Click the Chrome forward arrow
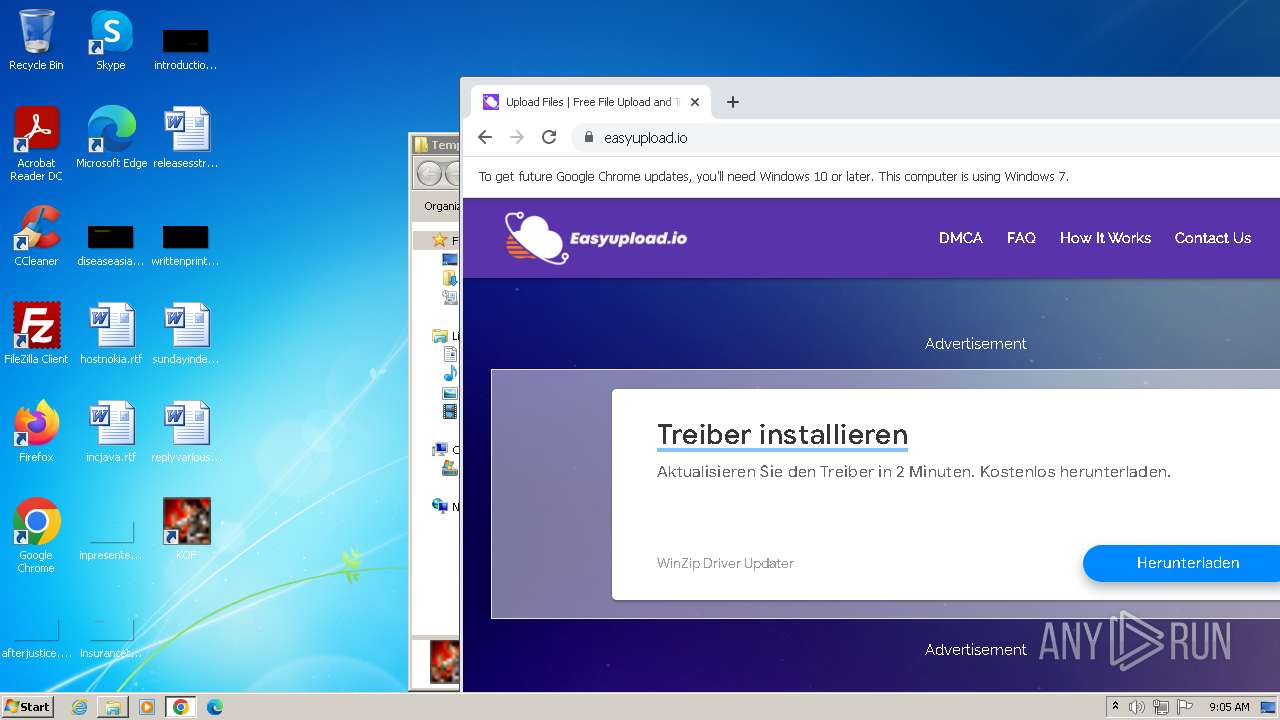The width and height of the screenshot is (1280, 720). tap(517, 137)
